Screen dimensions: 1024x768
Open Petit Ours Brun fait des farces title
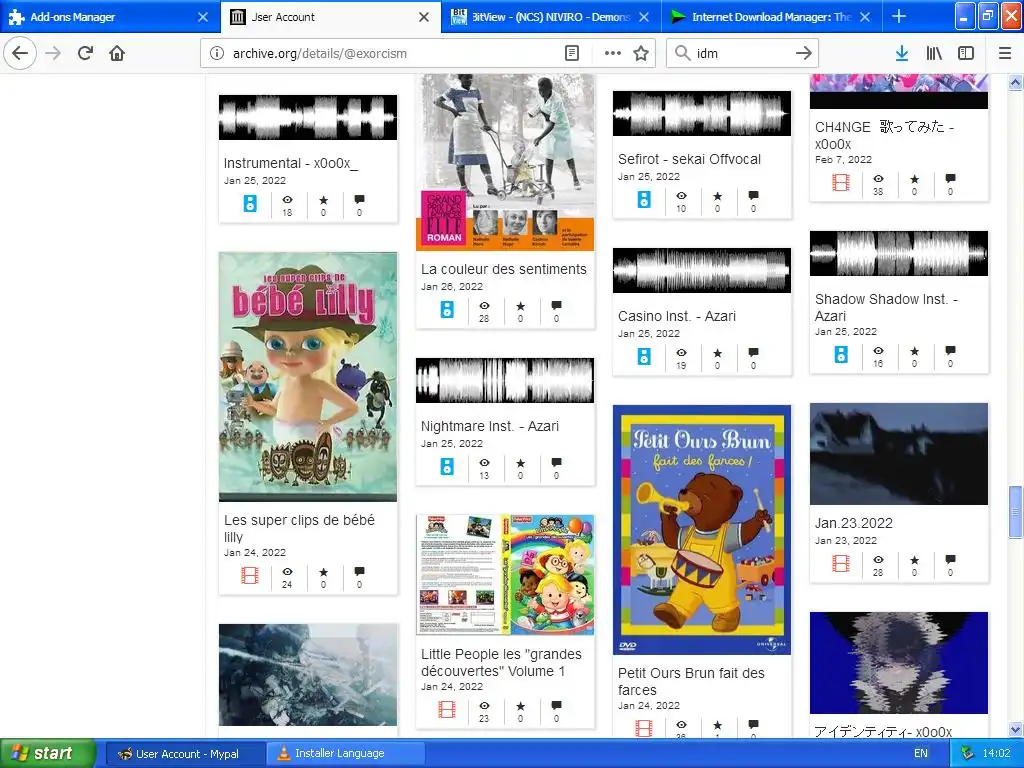click(x=691, y=681)
